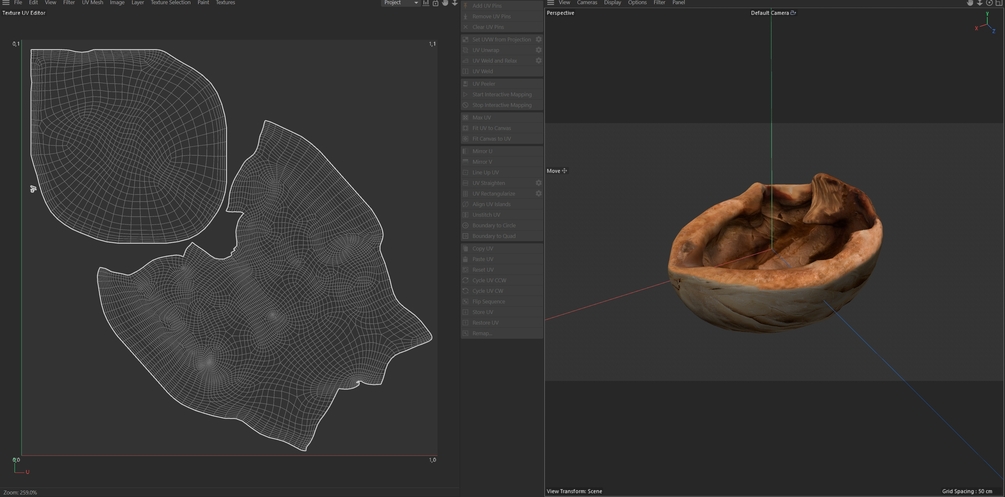Click the Boundary to Circle command

click(494, 226)
